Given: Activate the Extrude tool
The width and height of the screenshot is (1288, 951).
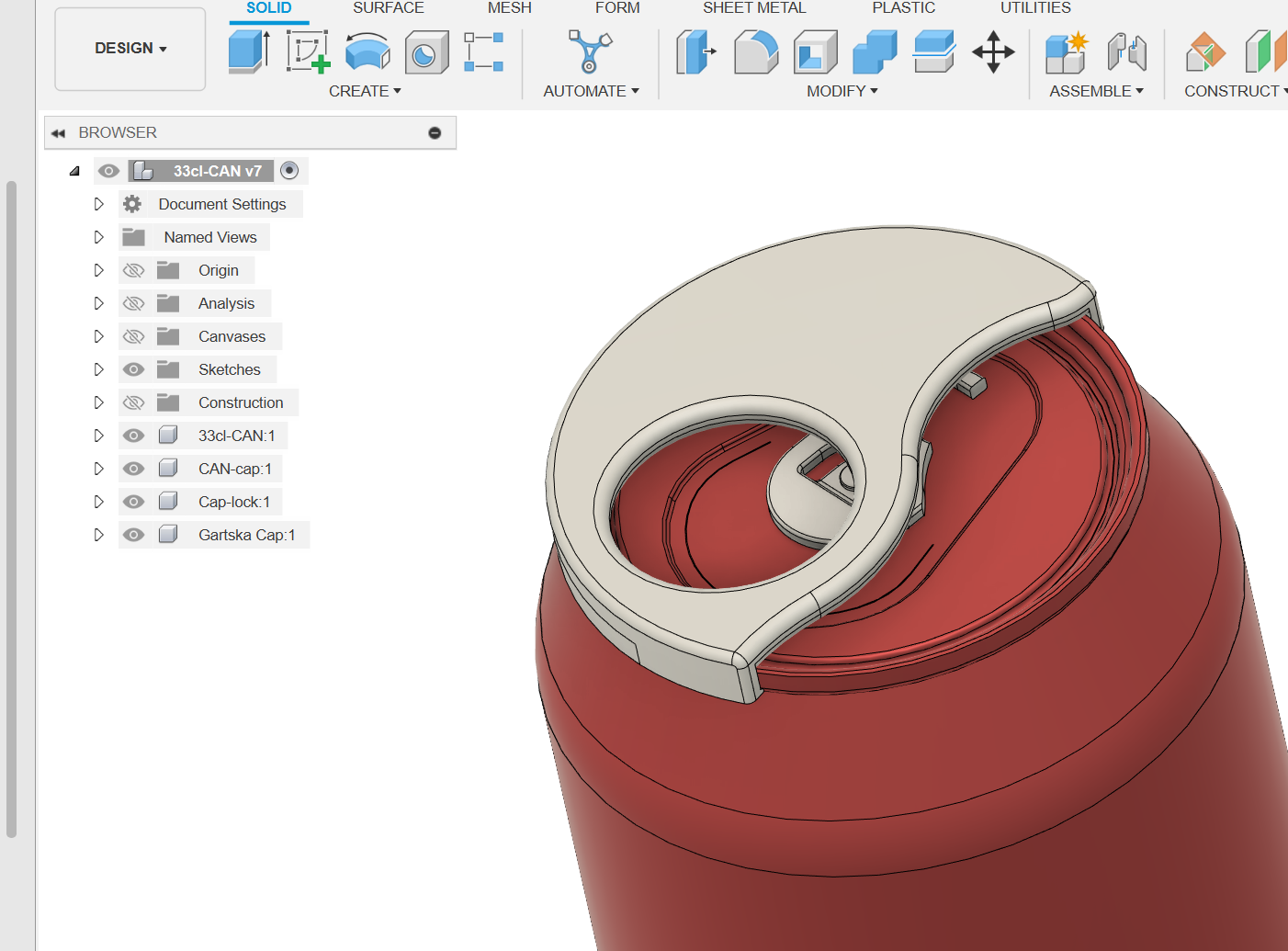Looking at the screenshot, I should pyautogui.click(x=248, y=52).
